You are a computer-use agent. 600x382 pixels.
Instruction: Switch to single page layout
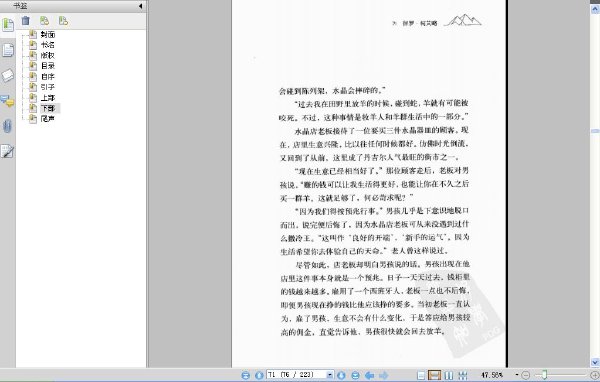pyautogui.click(x=421, y=375)
